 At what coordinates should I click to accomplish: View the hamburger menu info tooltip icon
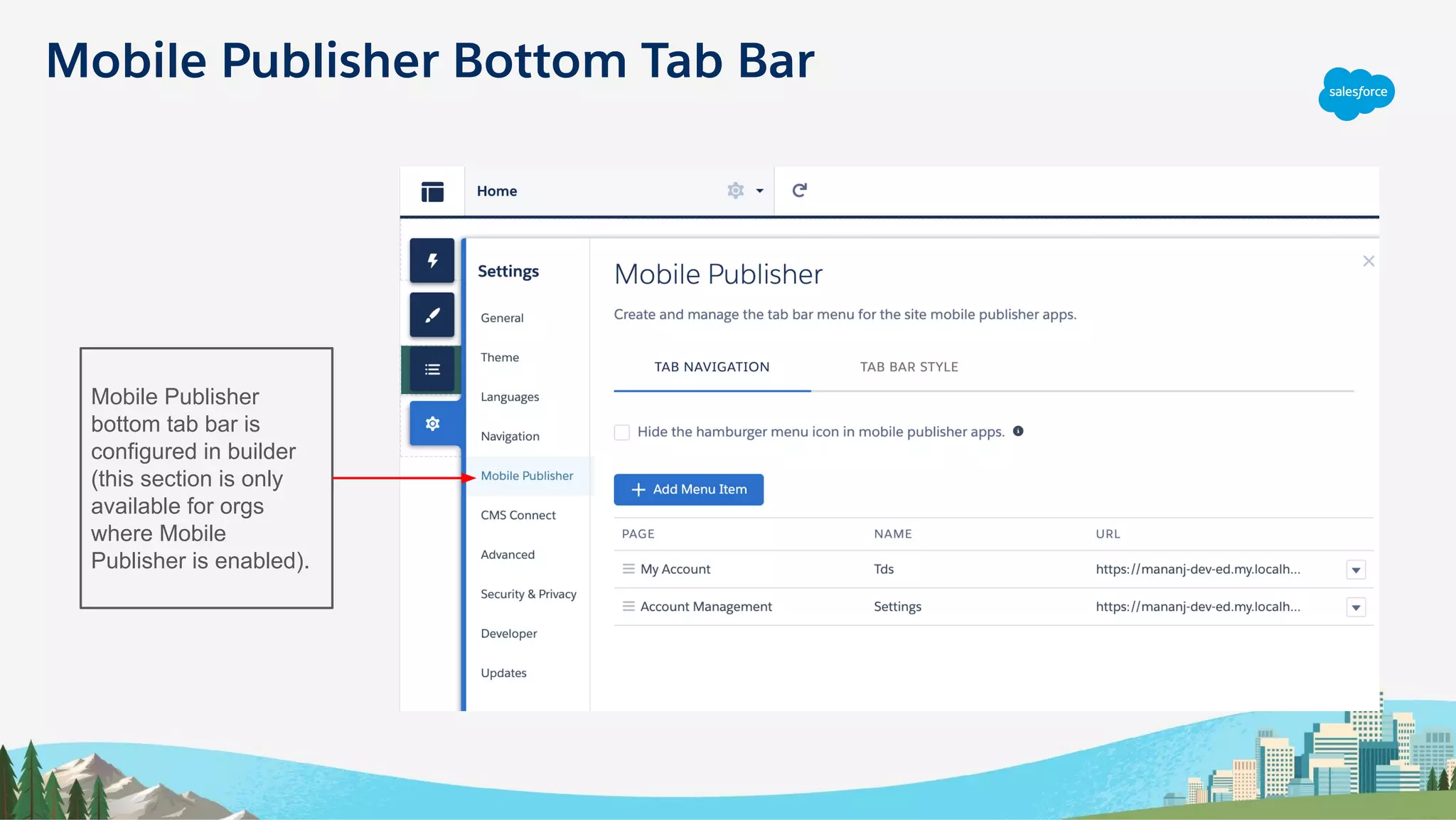pos(1018,431)
